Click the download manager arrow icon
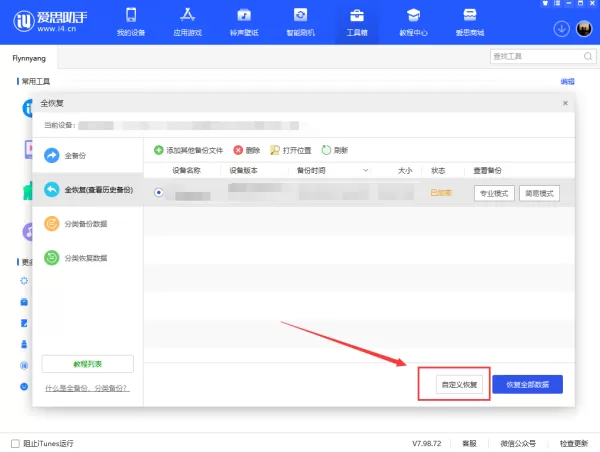600x452 pixels. click(x=561, y=29)
